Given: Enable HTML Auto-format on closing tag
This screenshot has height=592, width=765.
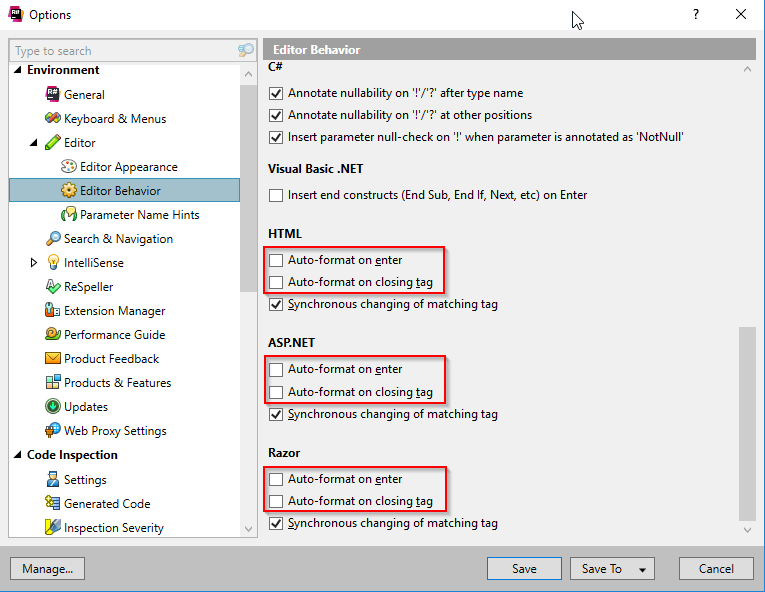Looking at the screenshot, I should [276, 282].
